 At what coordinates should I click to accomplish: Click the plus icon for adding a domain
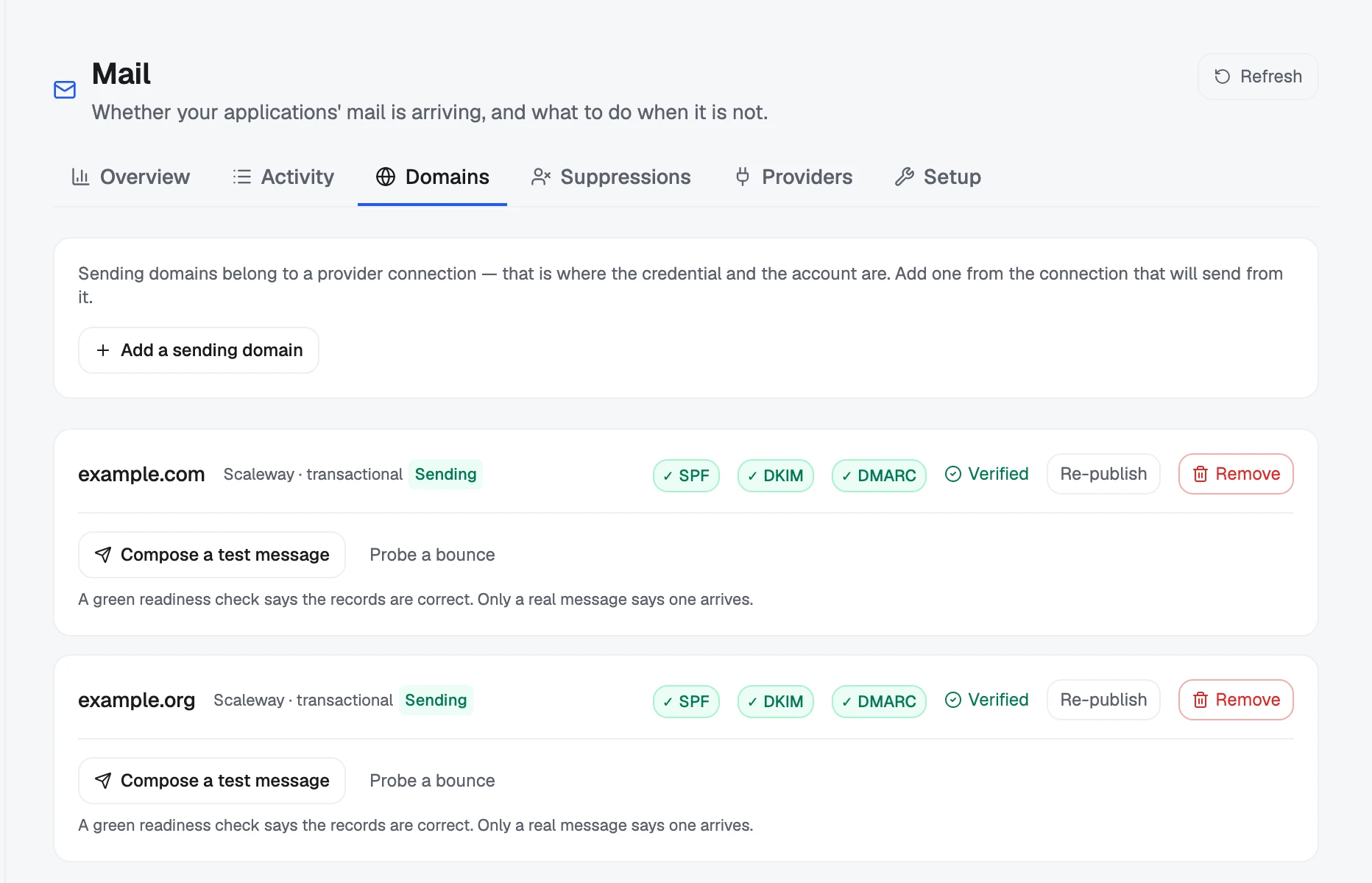(103, 350)
